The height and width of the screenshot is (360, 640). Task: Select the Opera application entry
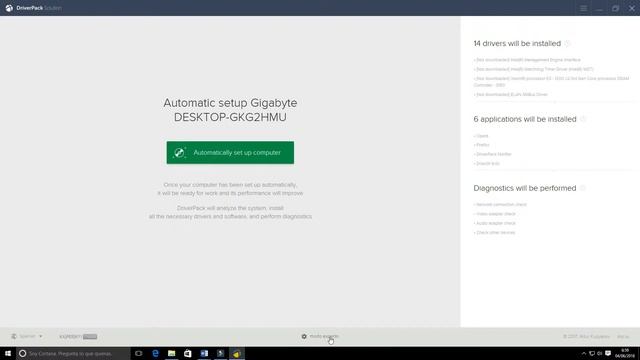tap(481, 136)
